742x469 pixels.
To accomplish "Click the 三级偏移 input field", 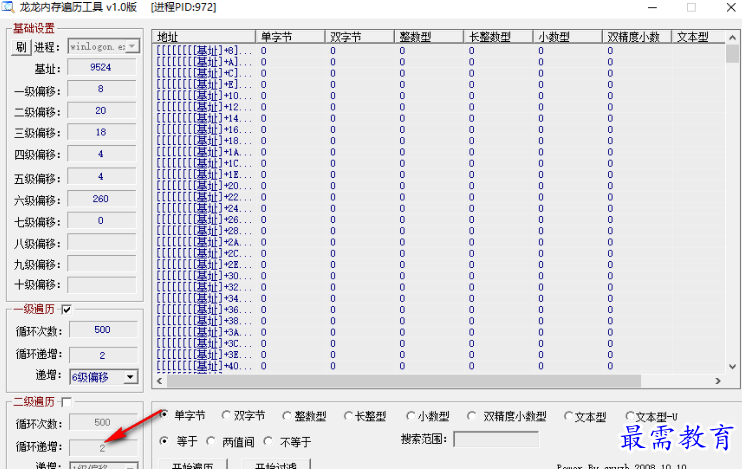I will tap(101, 133).
